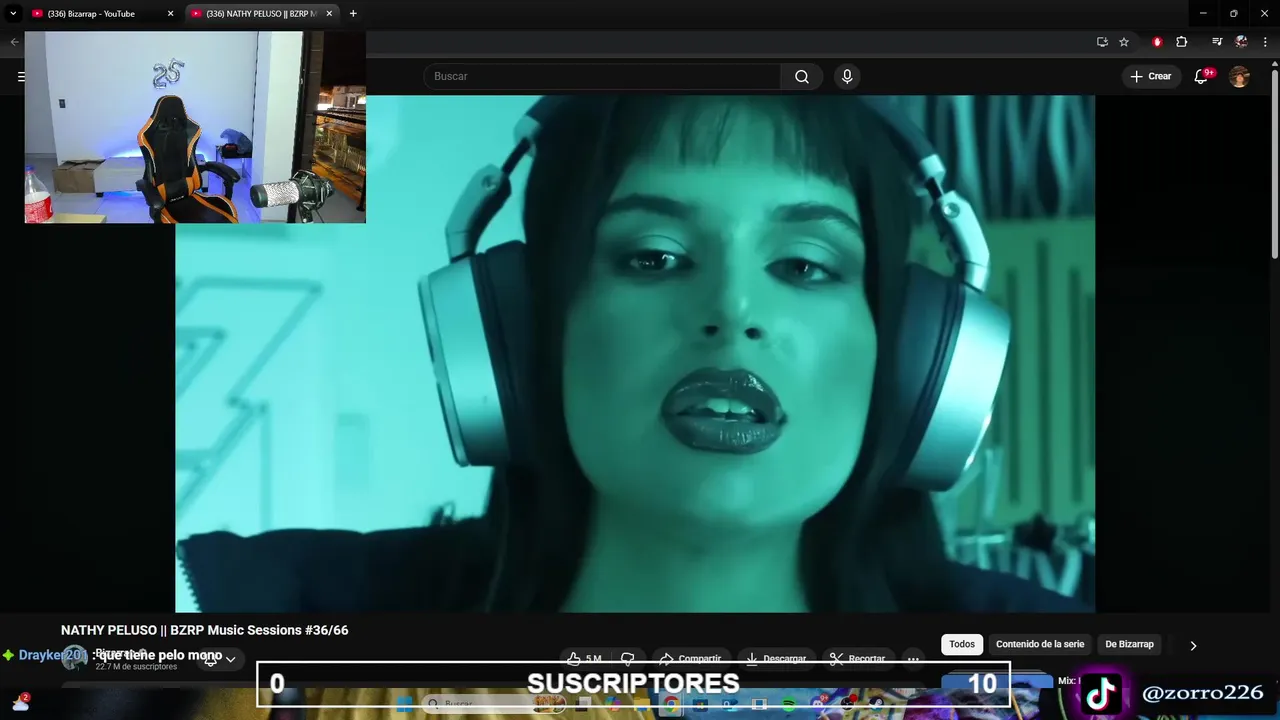
Task: Open a new browser tab
Action: 353,14
